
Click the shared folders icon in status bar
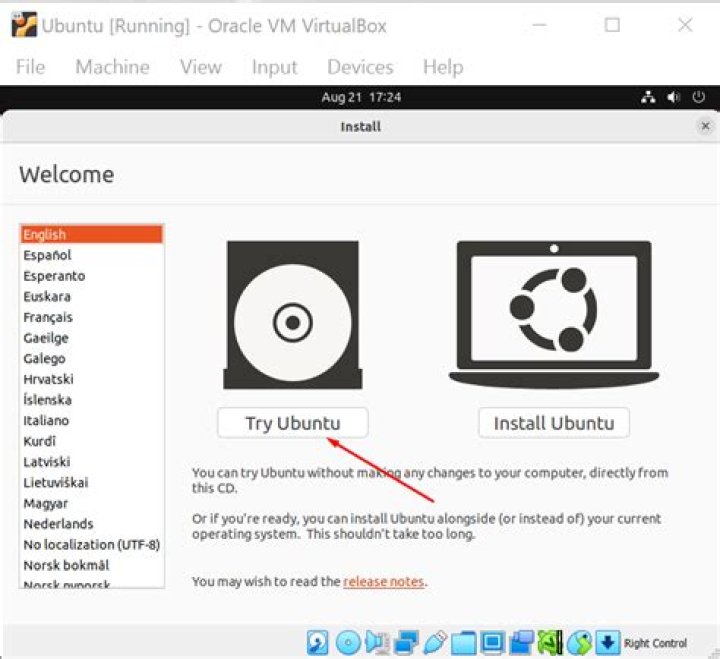[x=464, y=642]
